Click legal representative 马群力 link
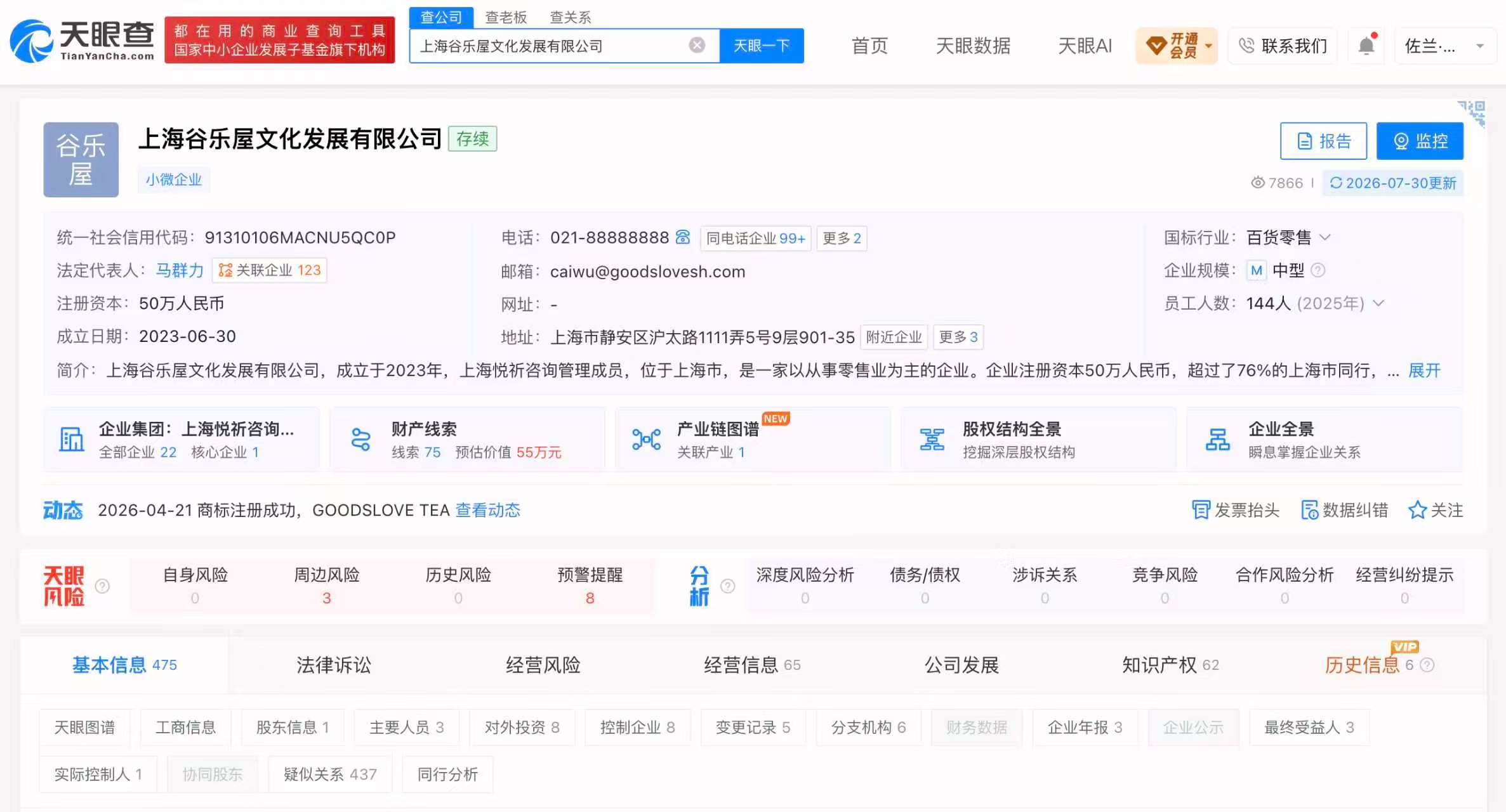This screenshot has height=812, width=1506. pyautogui.click(x=180, y=270)
